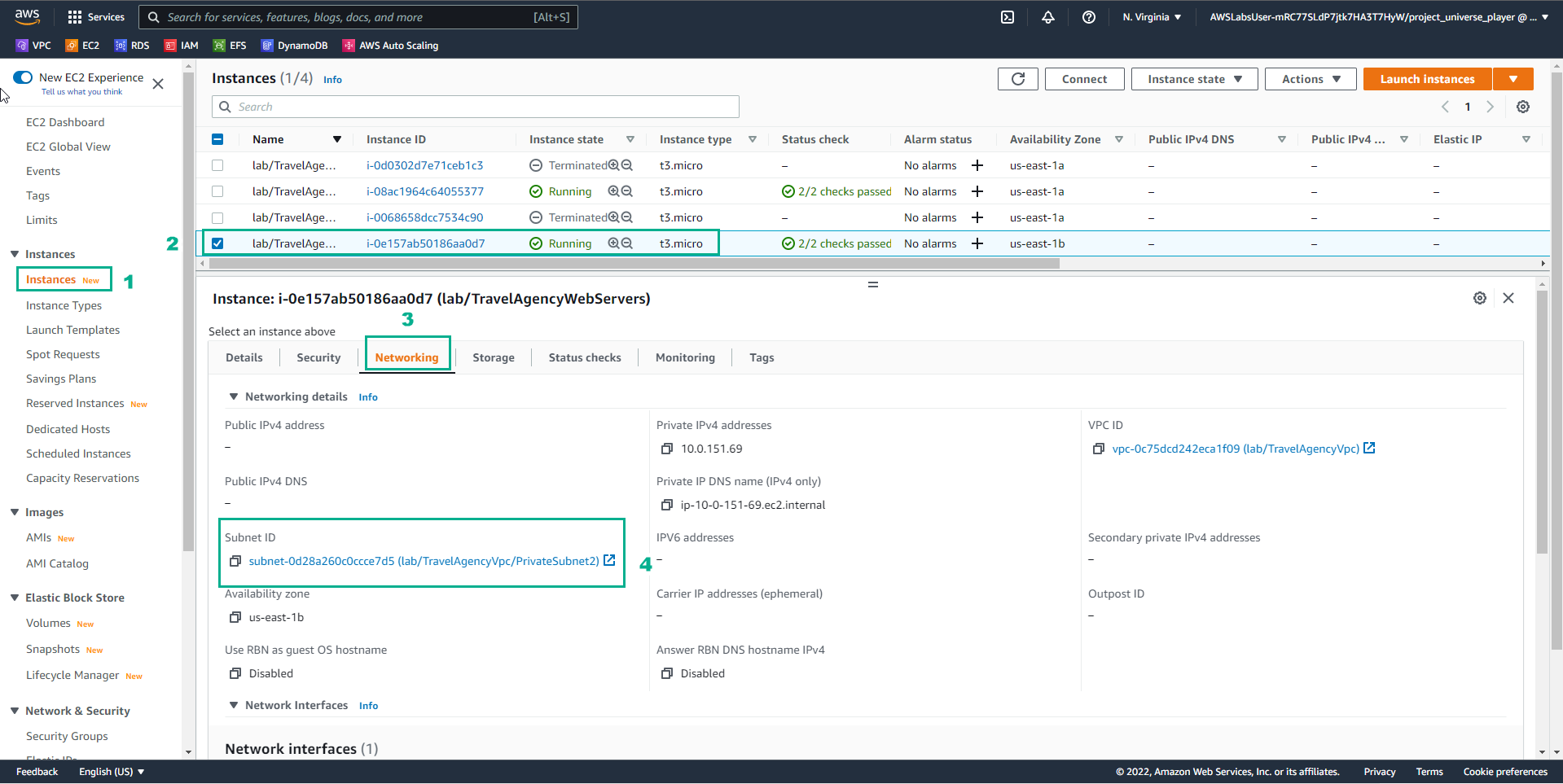1563x784 pixels.
Task: Open AWS Auto Scaling shortcut in favorites bar
Action: point(391,46)
